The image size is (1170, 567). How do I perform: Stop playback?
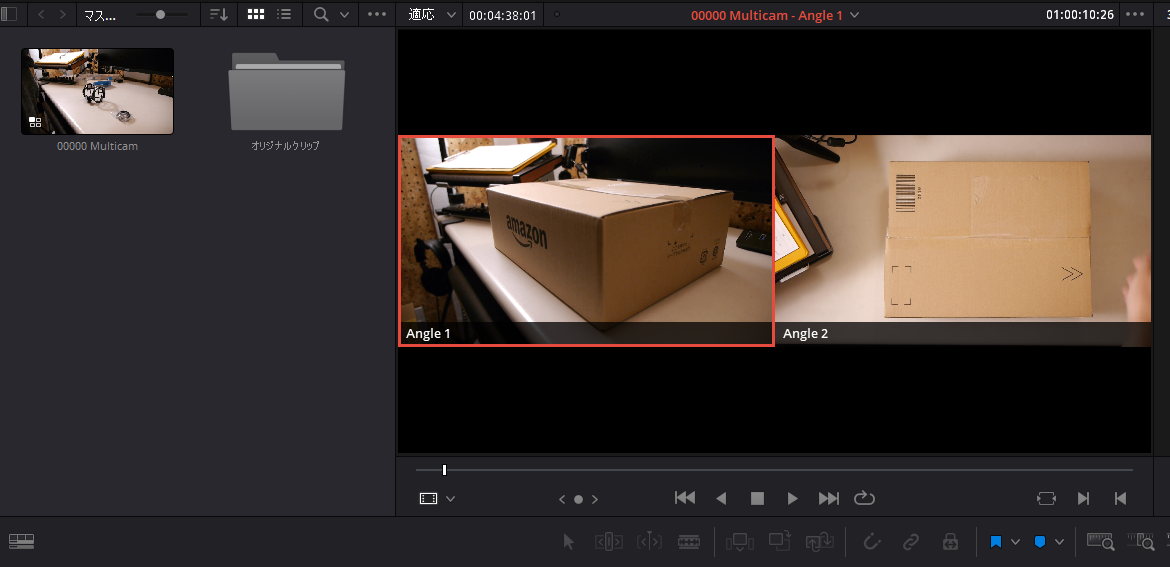(757, 498)
